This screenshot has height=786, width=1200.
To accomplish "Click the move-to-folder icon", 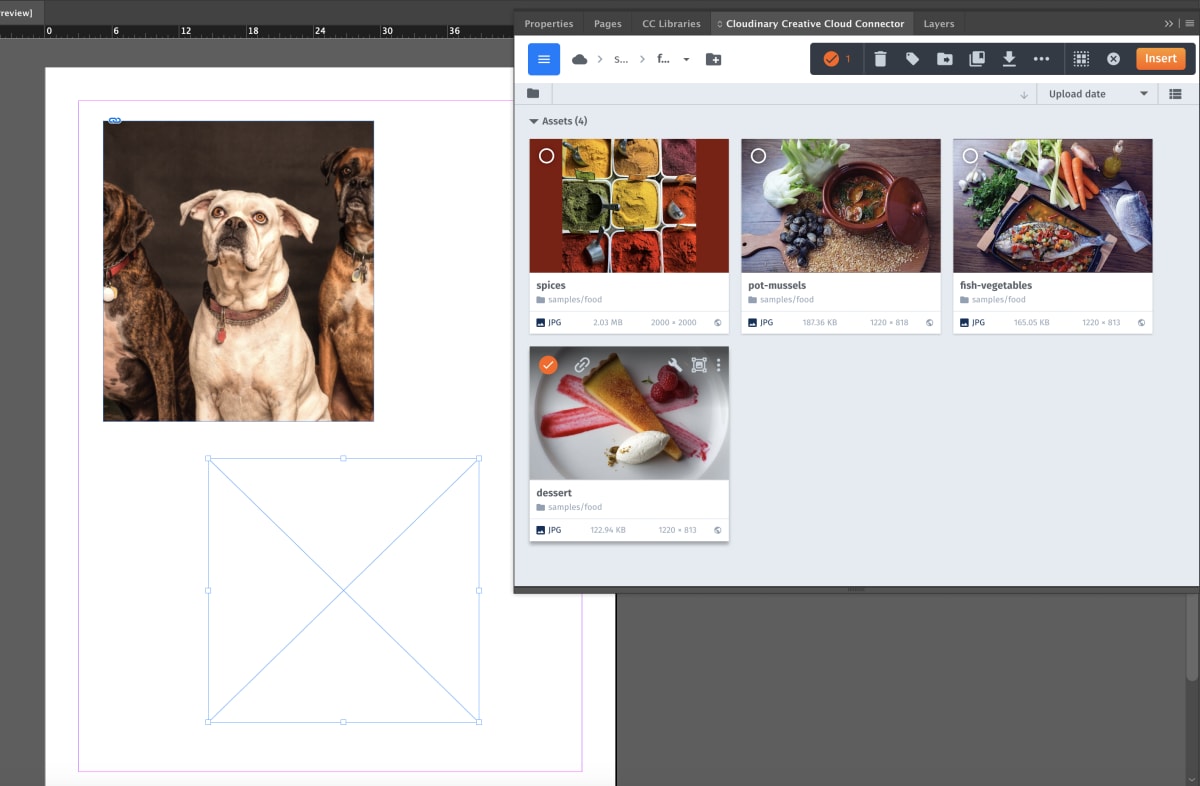I will (944, 59).
